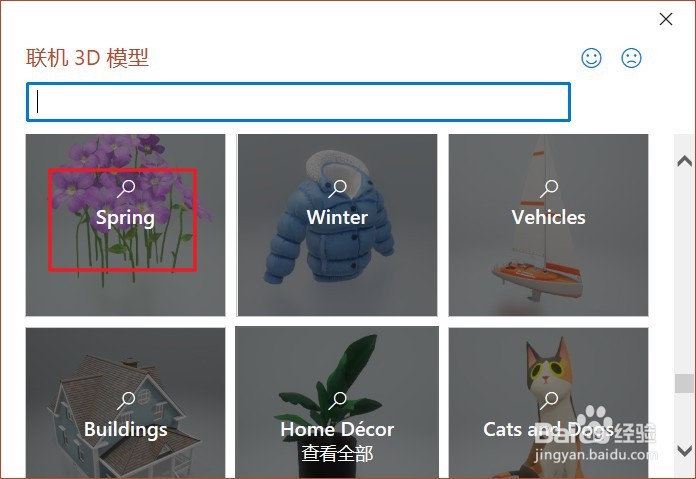Close the online 3D models dialog
The image size is (696, 479).
[666, 19]
